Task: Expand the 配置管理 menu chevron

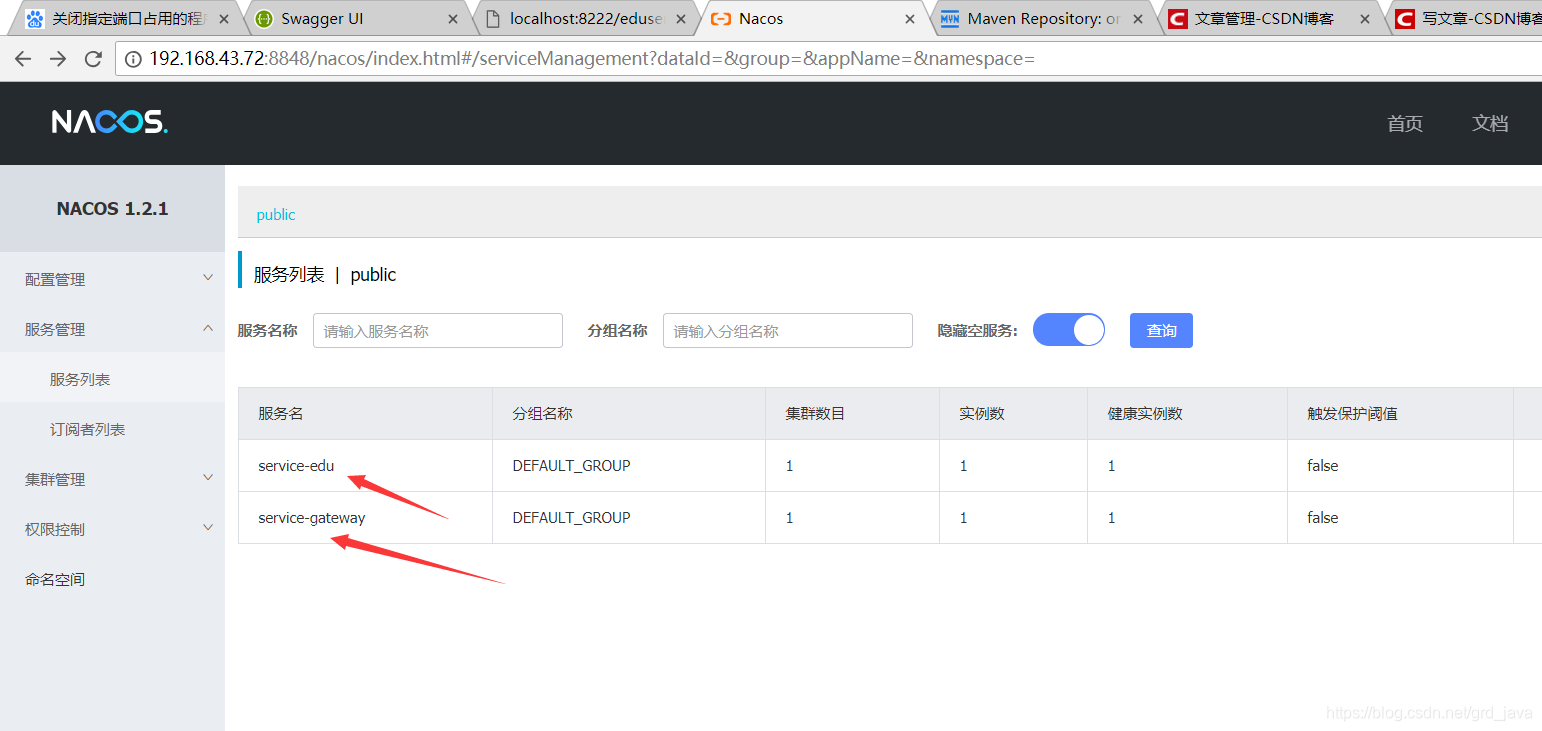Action: click(x=208, y=278)
